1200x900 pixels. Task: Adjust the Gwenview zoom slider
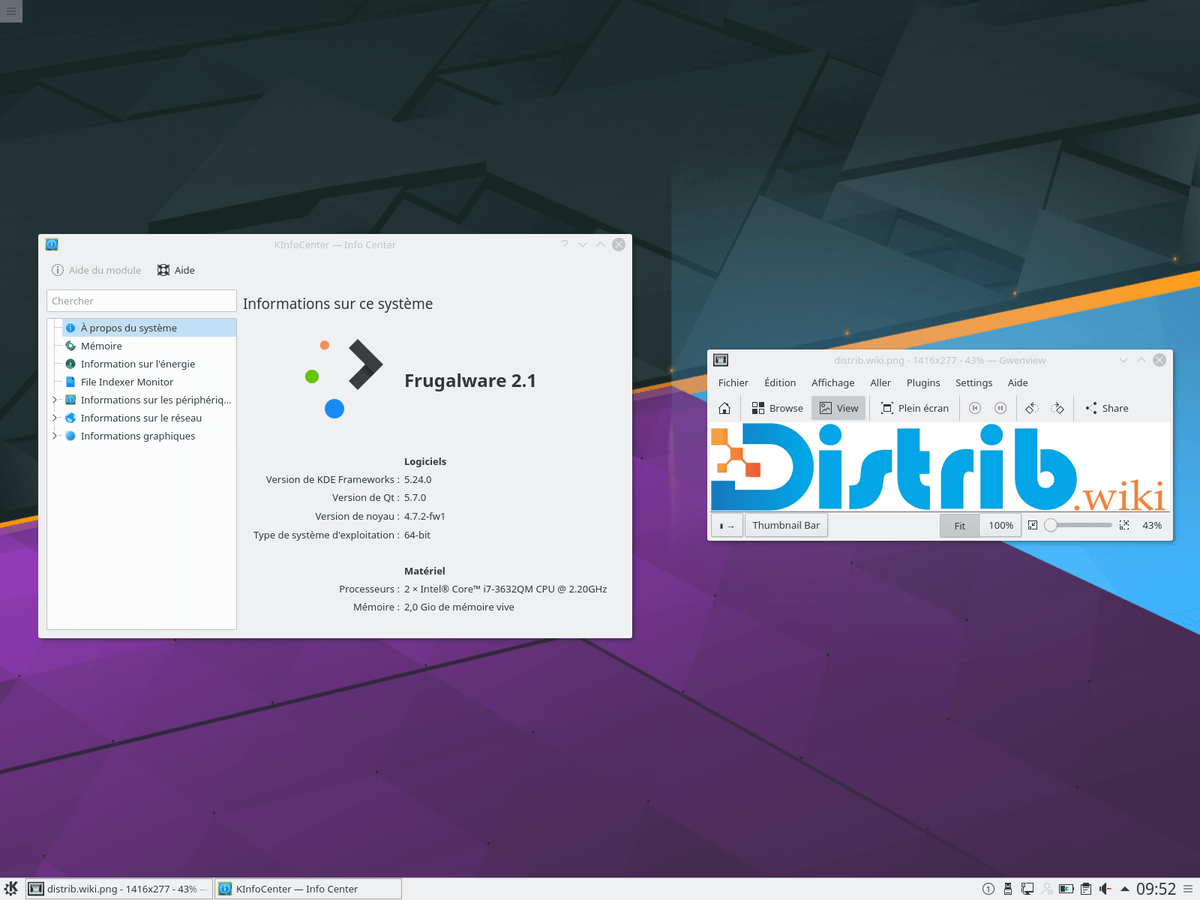pyautogui.click(x=1079, y=525)
